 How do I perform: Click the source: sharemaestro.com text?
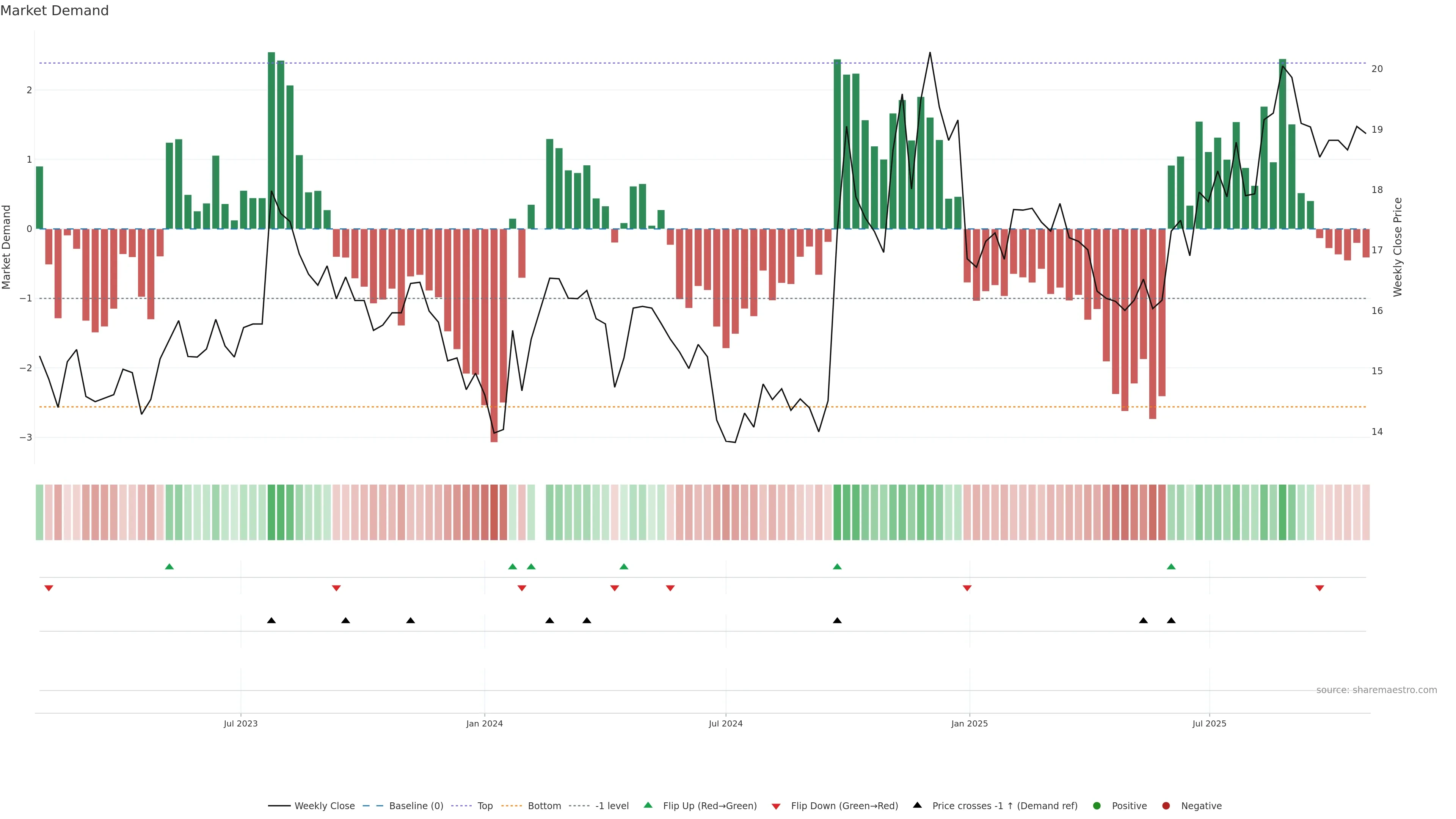1376,690
